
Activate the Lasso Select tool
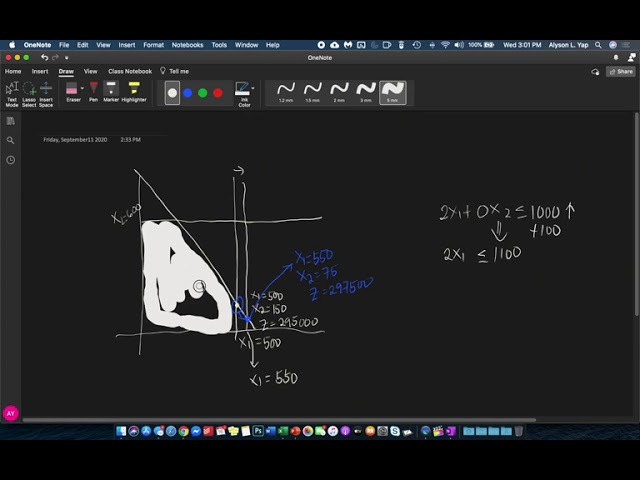(x=29, y=94)
